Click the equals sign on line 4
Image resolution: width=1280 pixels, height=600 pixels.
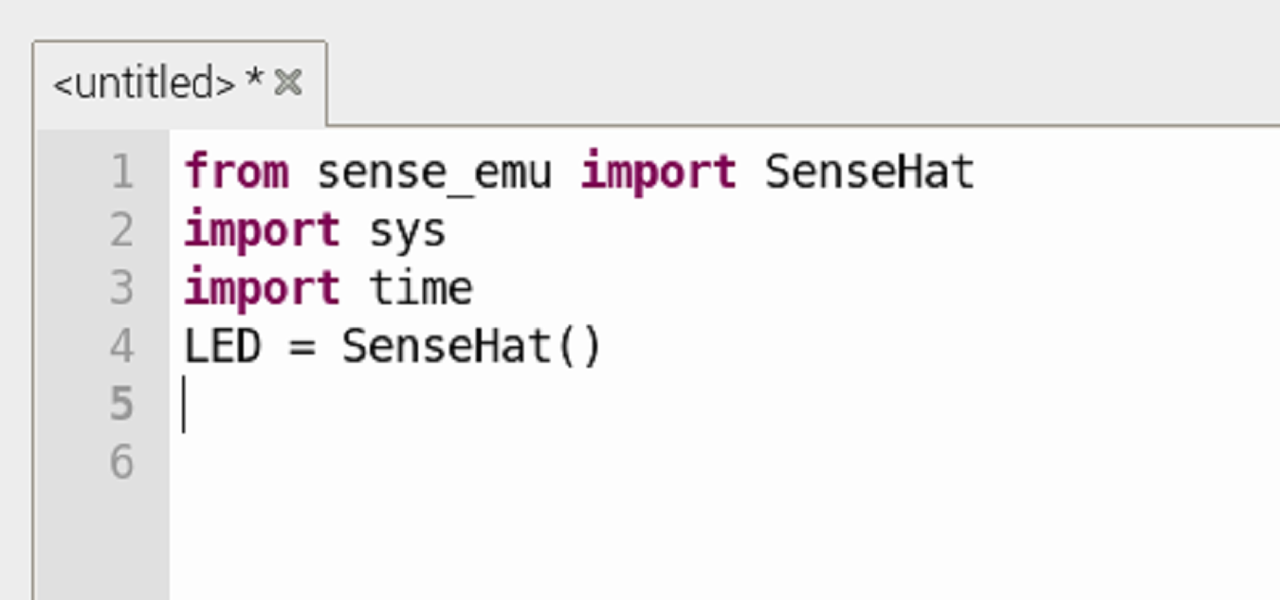[302, 348]
